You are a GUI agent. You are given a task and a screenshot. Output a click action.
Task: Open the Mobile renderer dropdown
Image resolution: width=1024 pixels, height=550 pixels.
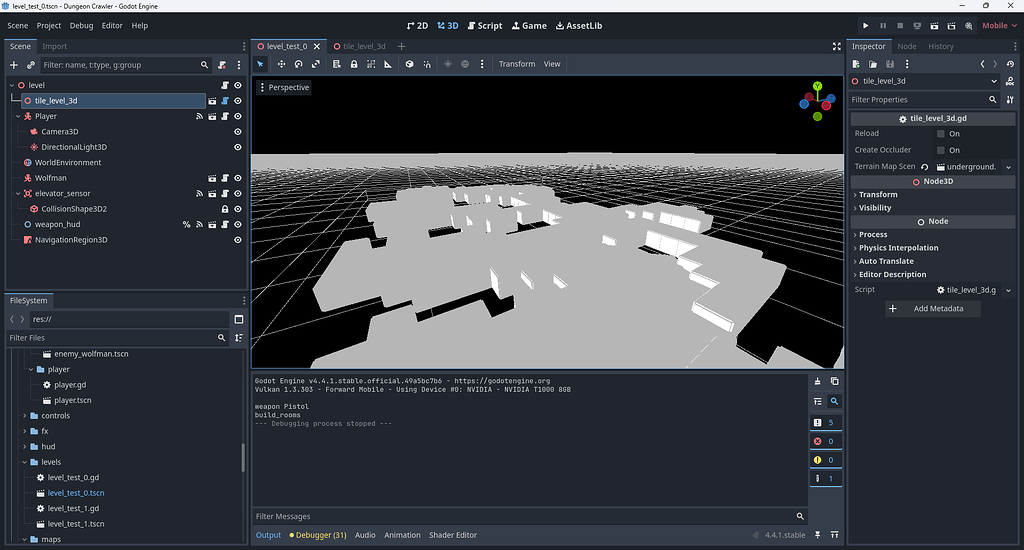(1000, 25)
